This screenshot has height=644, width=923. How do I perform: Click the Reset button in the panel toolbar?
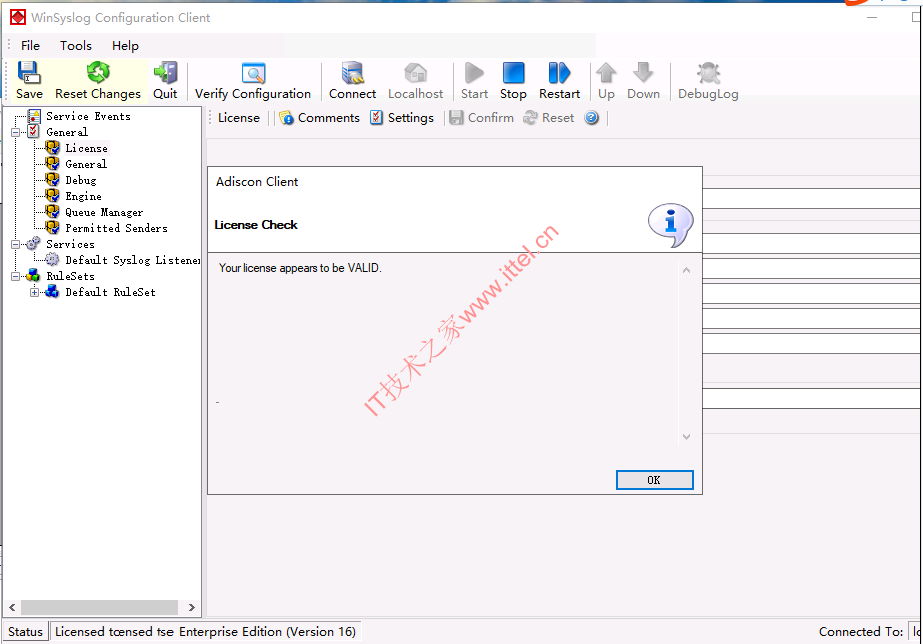(549, 118)
